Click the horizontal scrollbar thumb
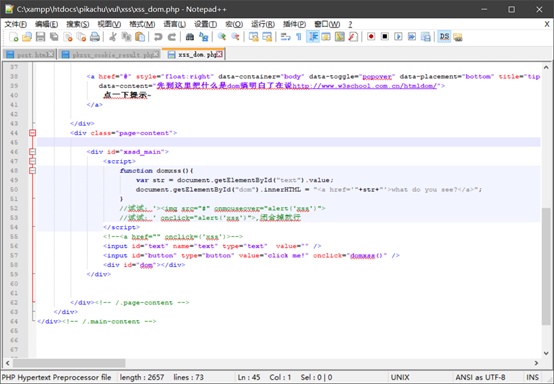Image resolution: width=554 pixels, height=384 pixels. [x=69, y=363]
